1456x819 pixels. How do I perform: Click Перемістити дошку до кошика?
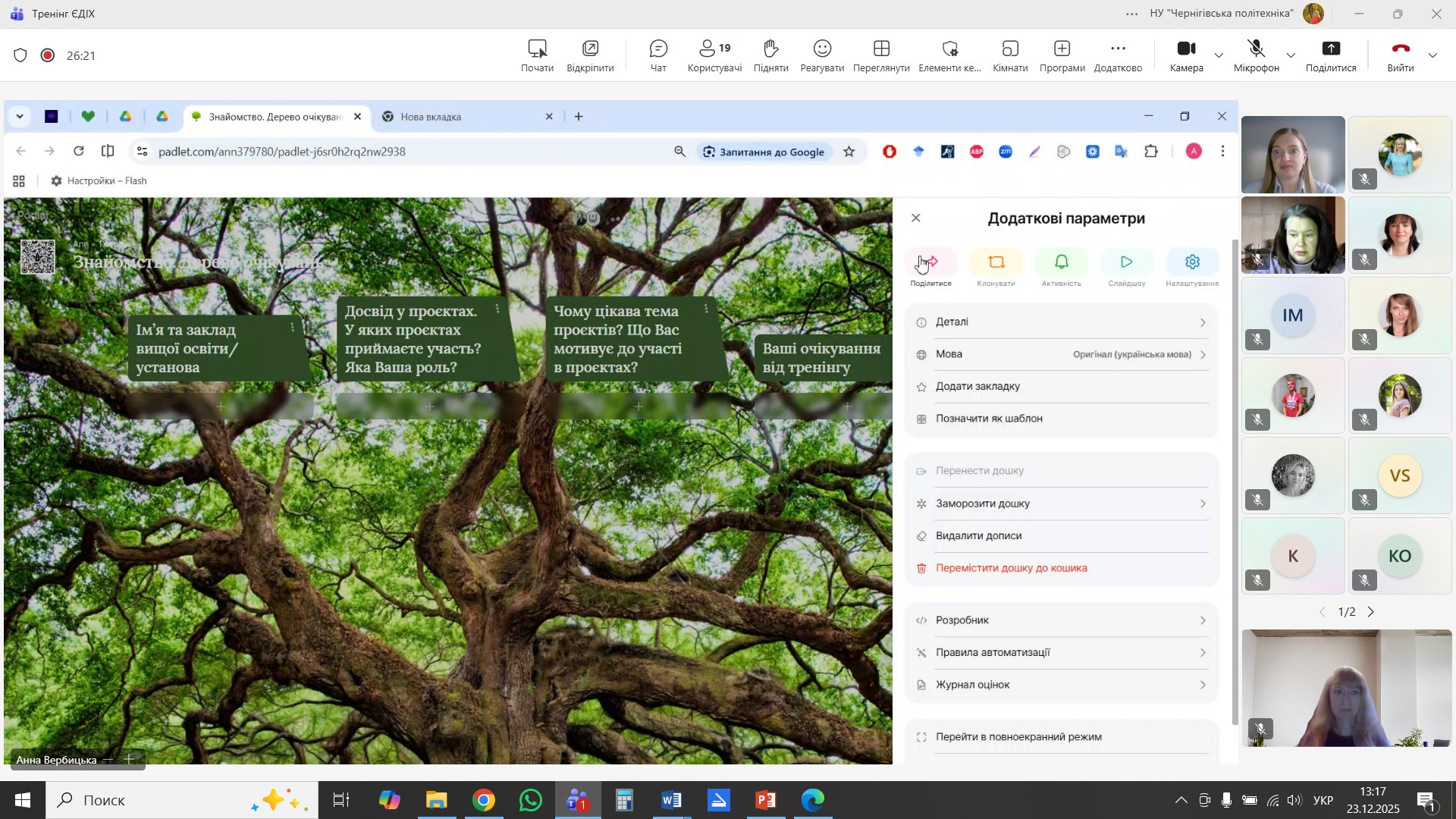[x=1011, y=568]
